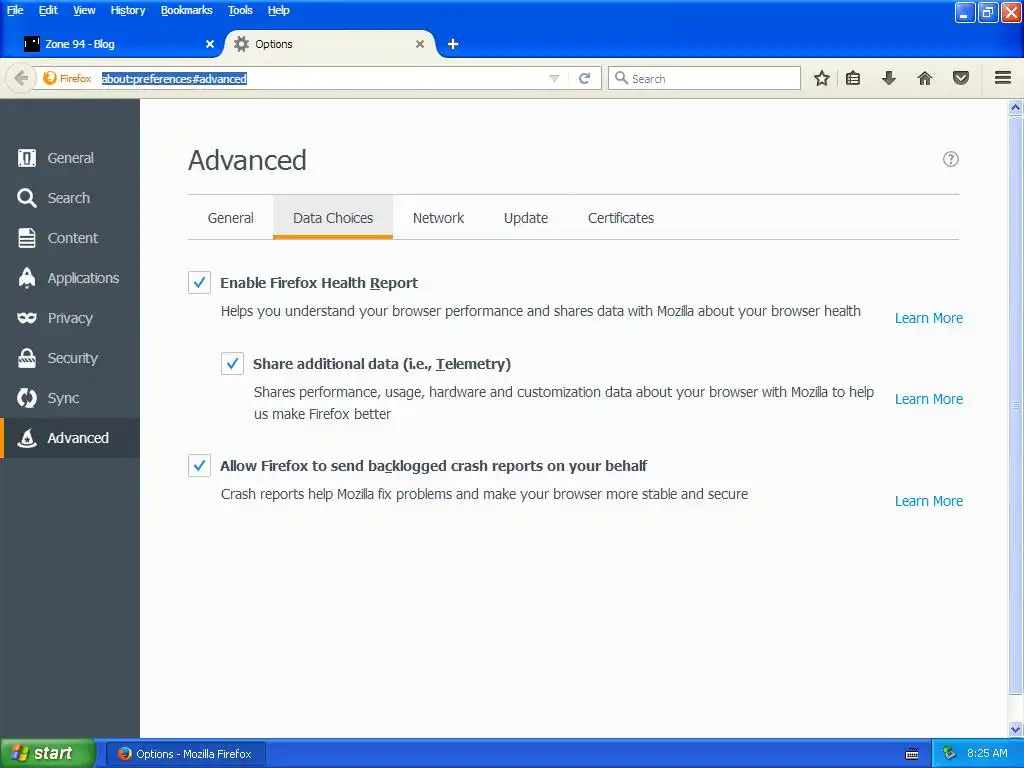Image resolution: width=1024 pixels, height=768 pixels.
Task: Switch to the Update sub-tab
Action: click(x=526, y=217)
